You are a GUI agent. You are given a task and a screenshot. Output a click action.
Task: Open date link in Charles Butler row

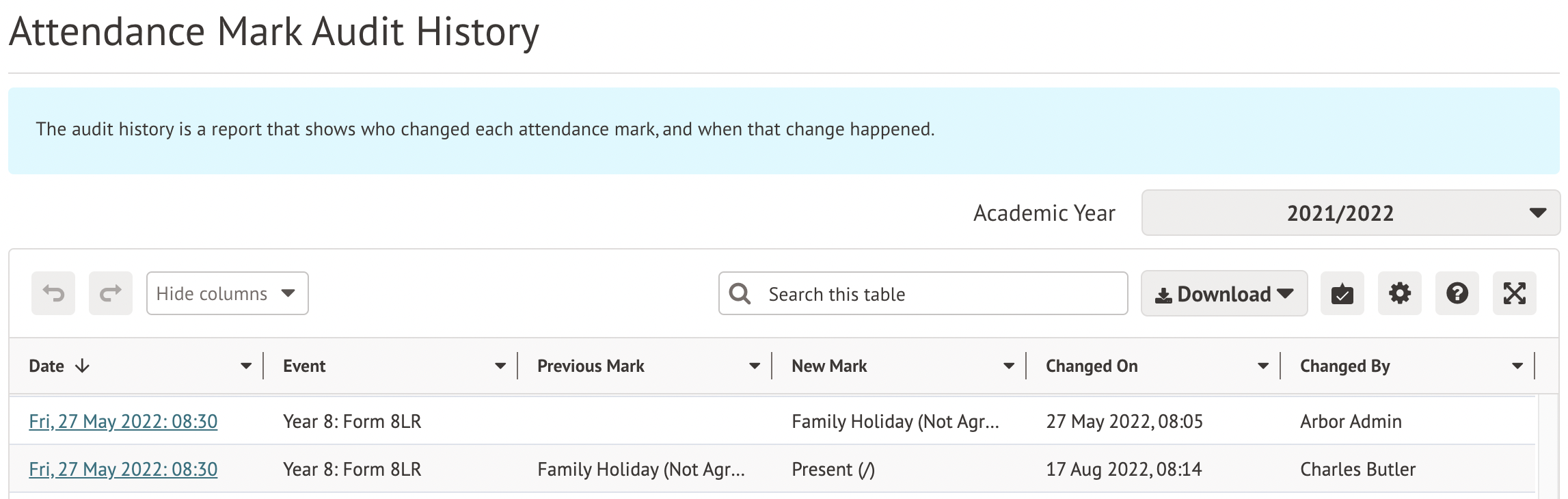click(x=123, y=469)
